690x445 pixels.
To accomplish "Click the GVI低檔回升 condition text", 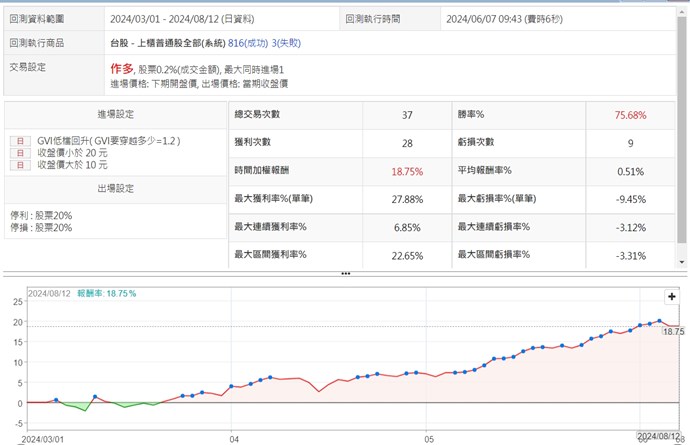I will point(108,141).
